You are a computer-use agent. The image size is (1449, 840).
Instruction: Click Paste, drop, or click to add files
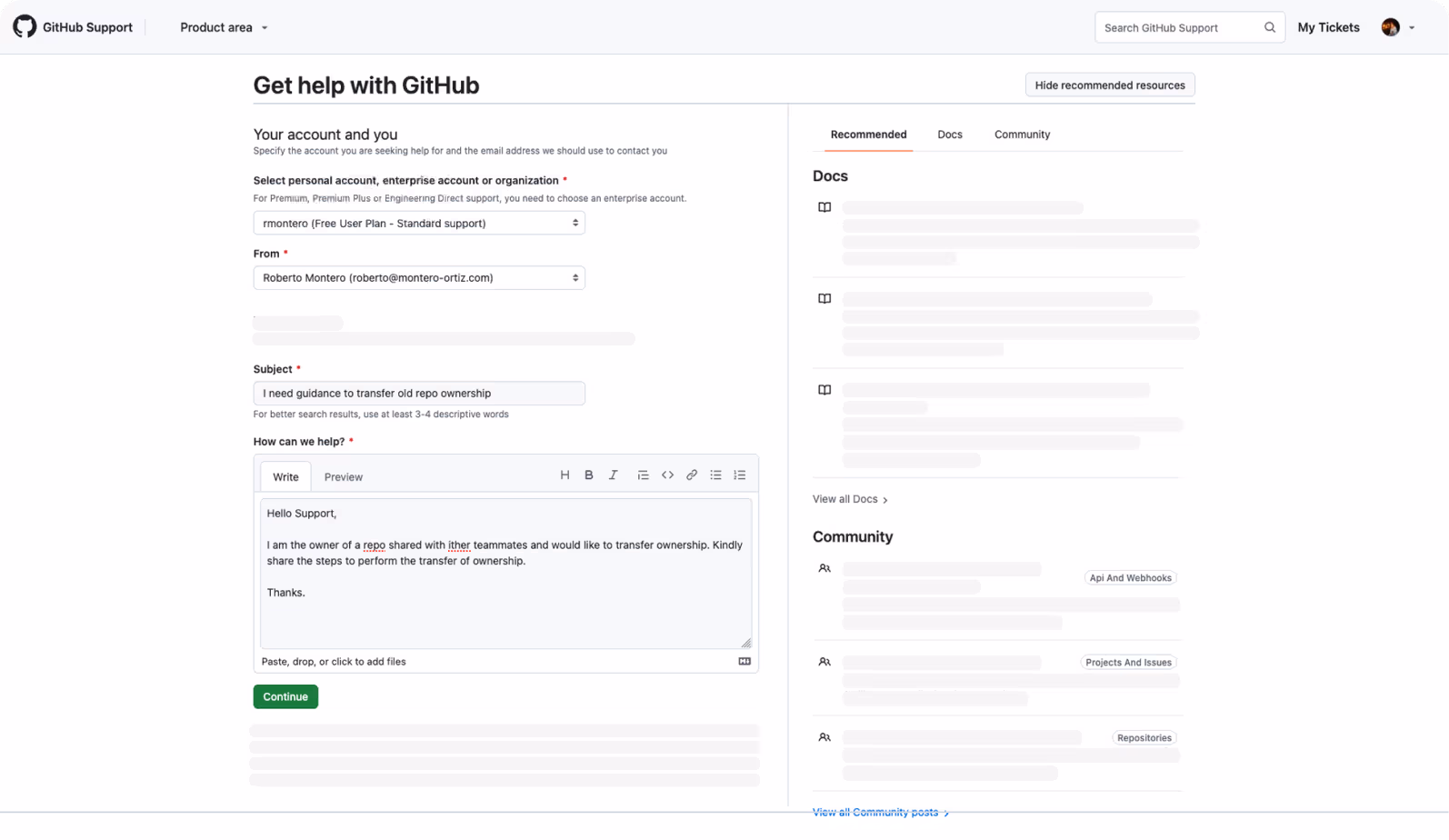[334, 662]
